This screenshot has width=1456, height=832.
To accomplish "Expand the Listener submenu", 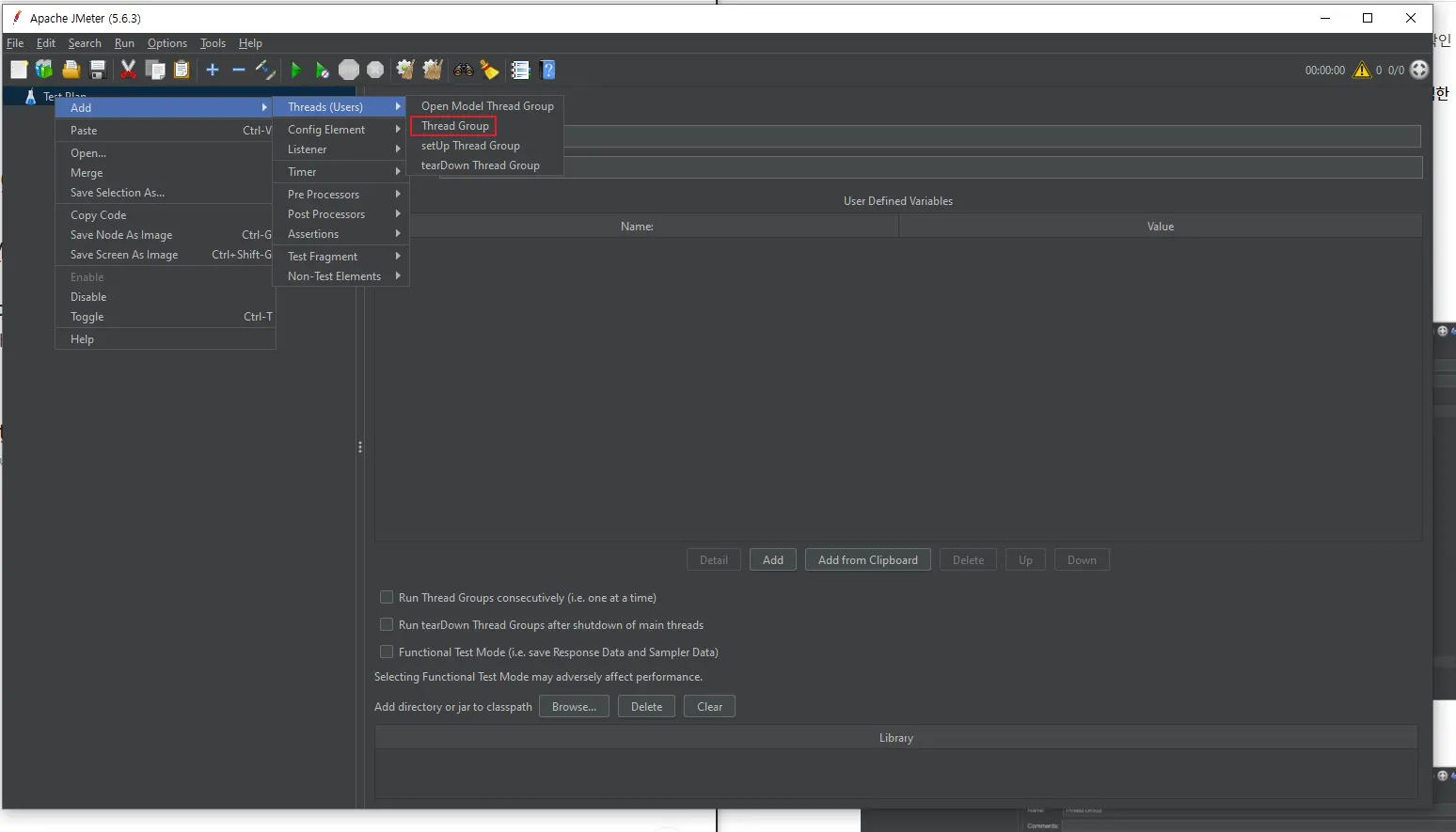I will 340,149.
